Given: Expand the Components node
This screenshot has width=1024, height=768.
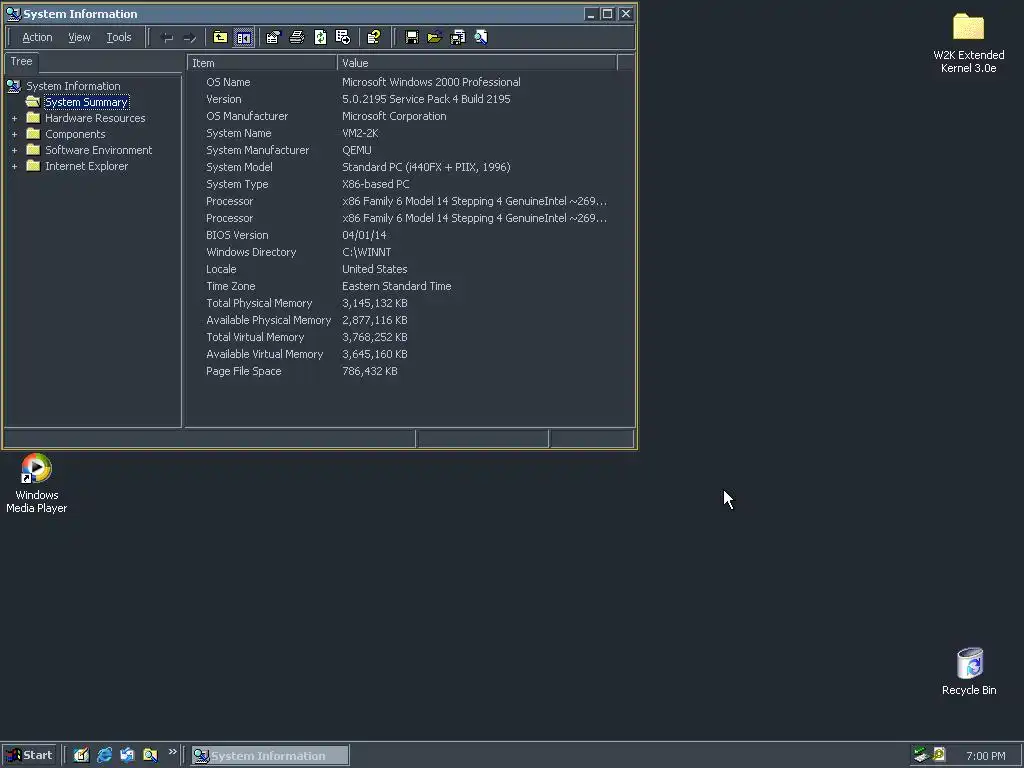Looking at the screenshot, I should pos(14,134).
